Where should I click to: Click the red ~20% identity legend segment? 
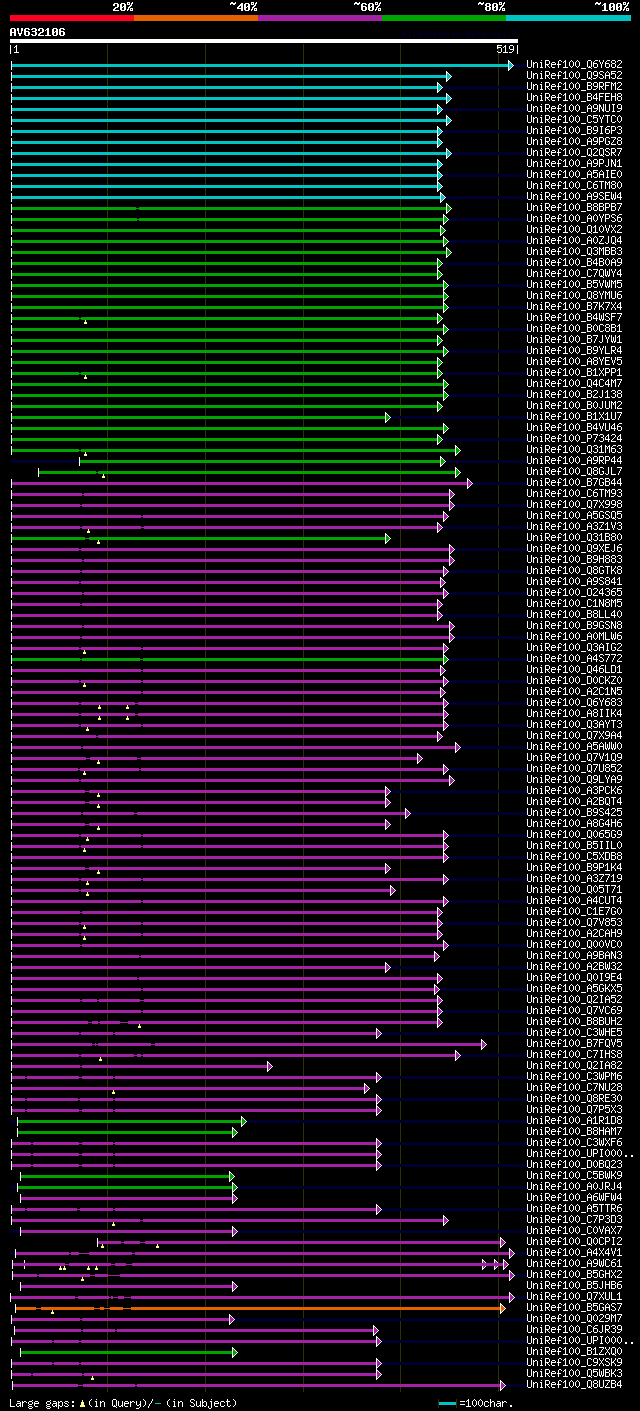(x=72, y=17)
